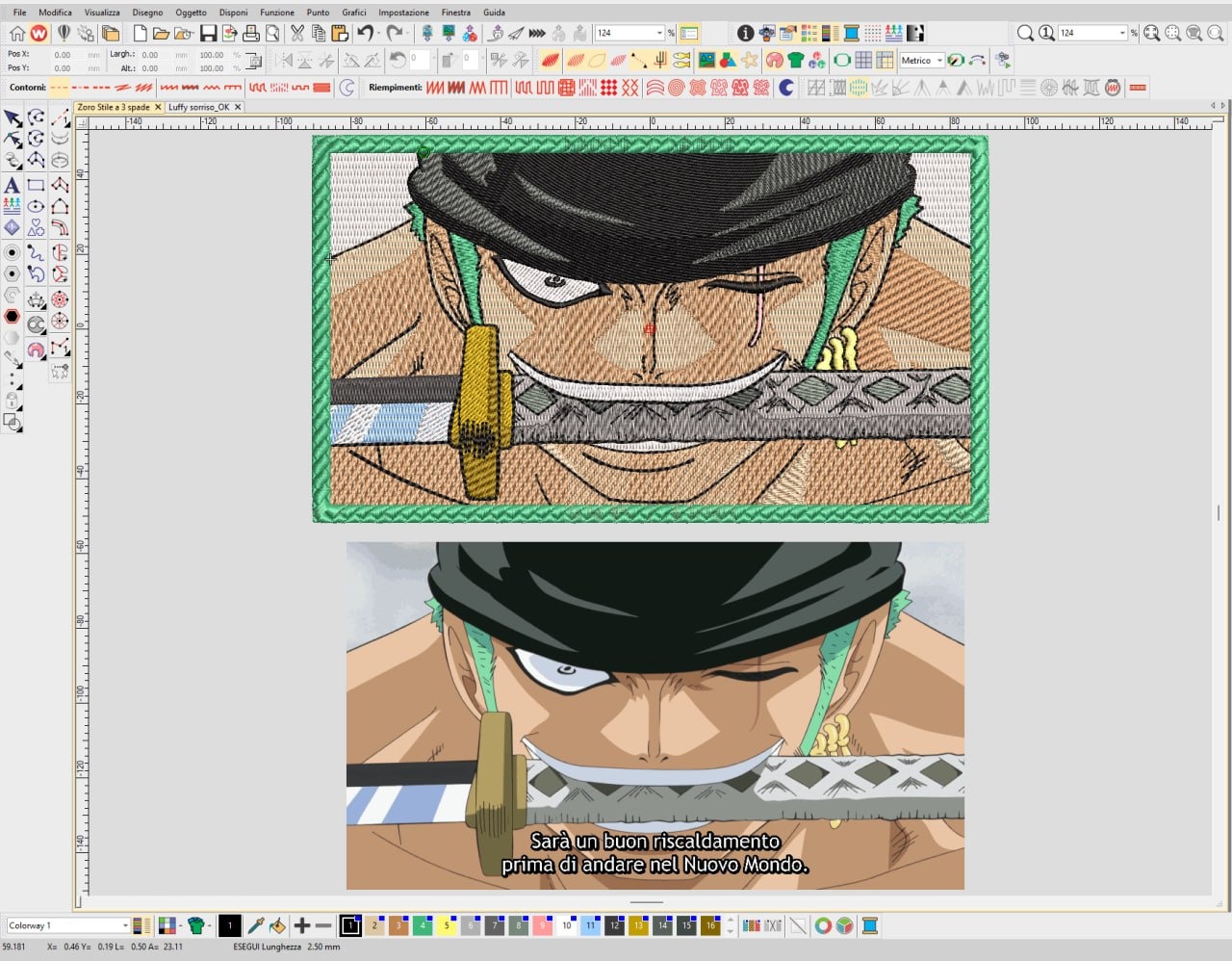Close the Zoro Stile a 3 spade tab
1232x961 pixels.
tap(158, 107)
